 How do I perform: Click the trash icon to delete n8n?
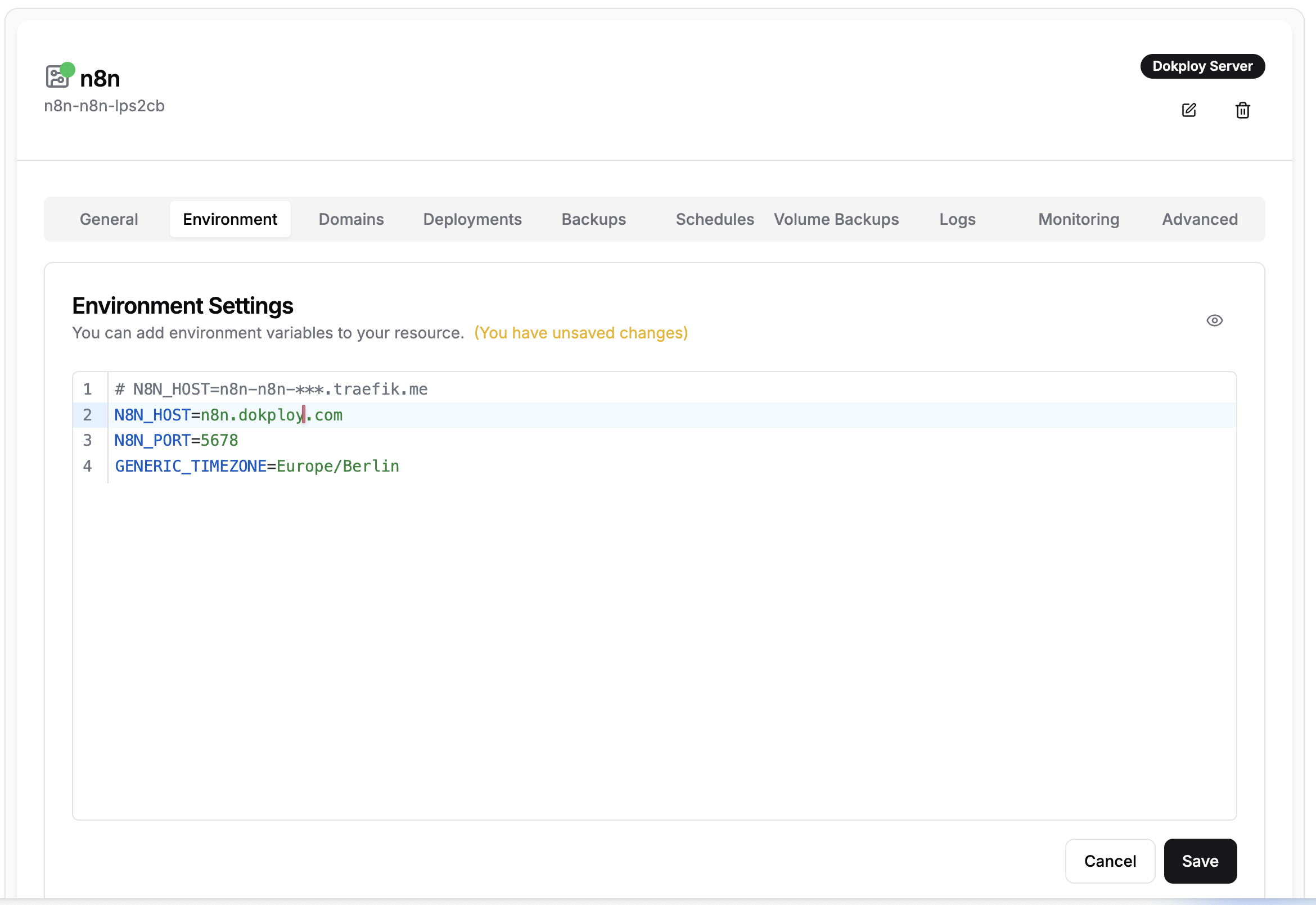(x=1242, y=110)
